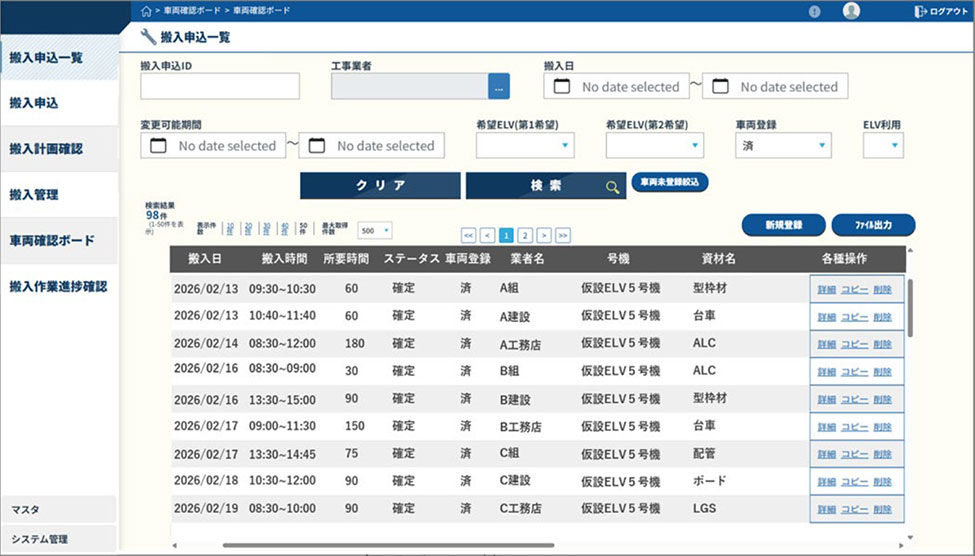Set display count to 20件
Screen dimensions: 975x556
(249, 229)
